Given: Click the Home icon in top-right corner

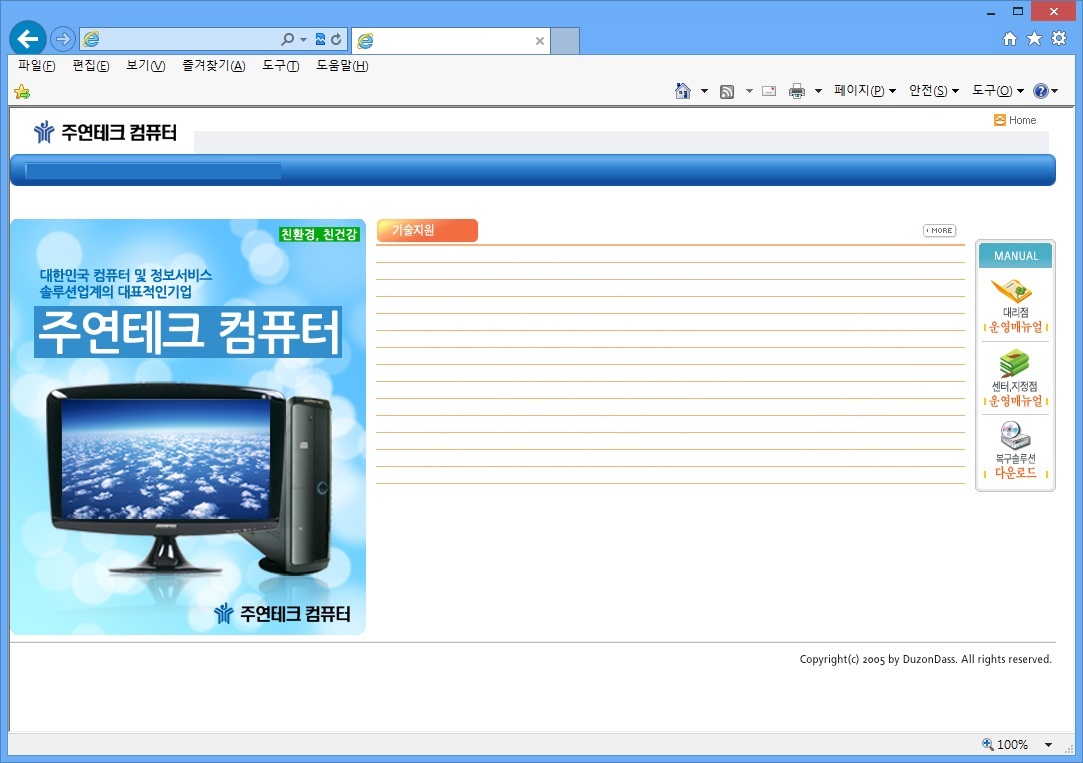Looking at the screenshot, I should (1010, 39).
